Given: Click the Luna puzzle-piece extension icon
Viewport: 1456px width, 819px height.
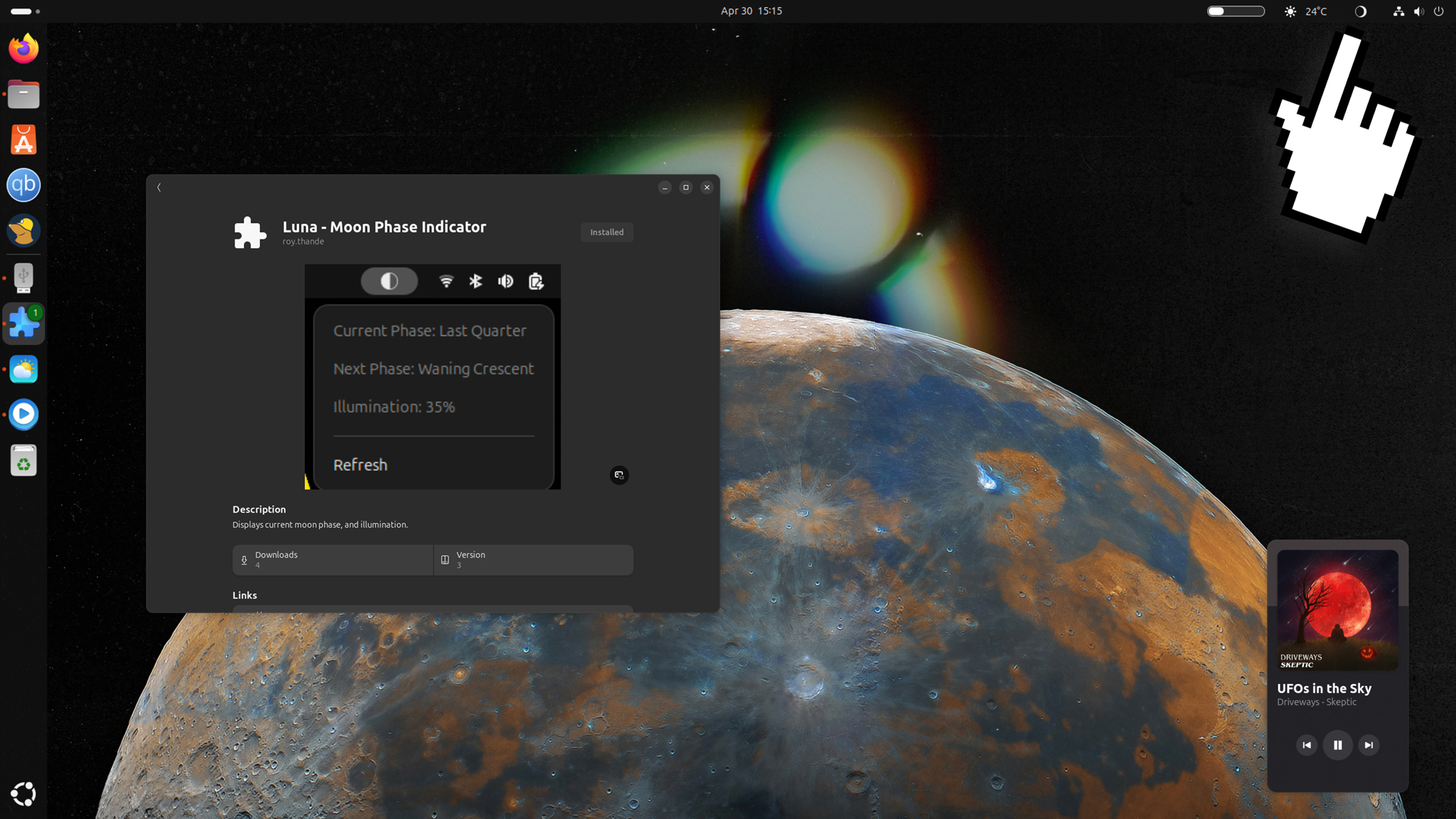Looking at the screenshot, I should click(250, 232).
